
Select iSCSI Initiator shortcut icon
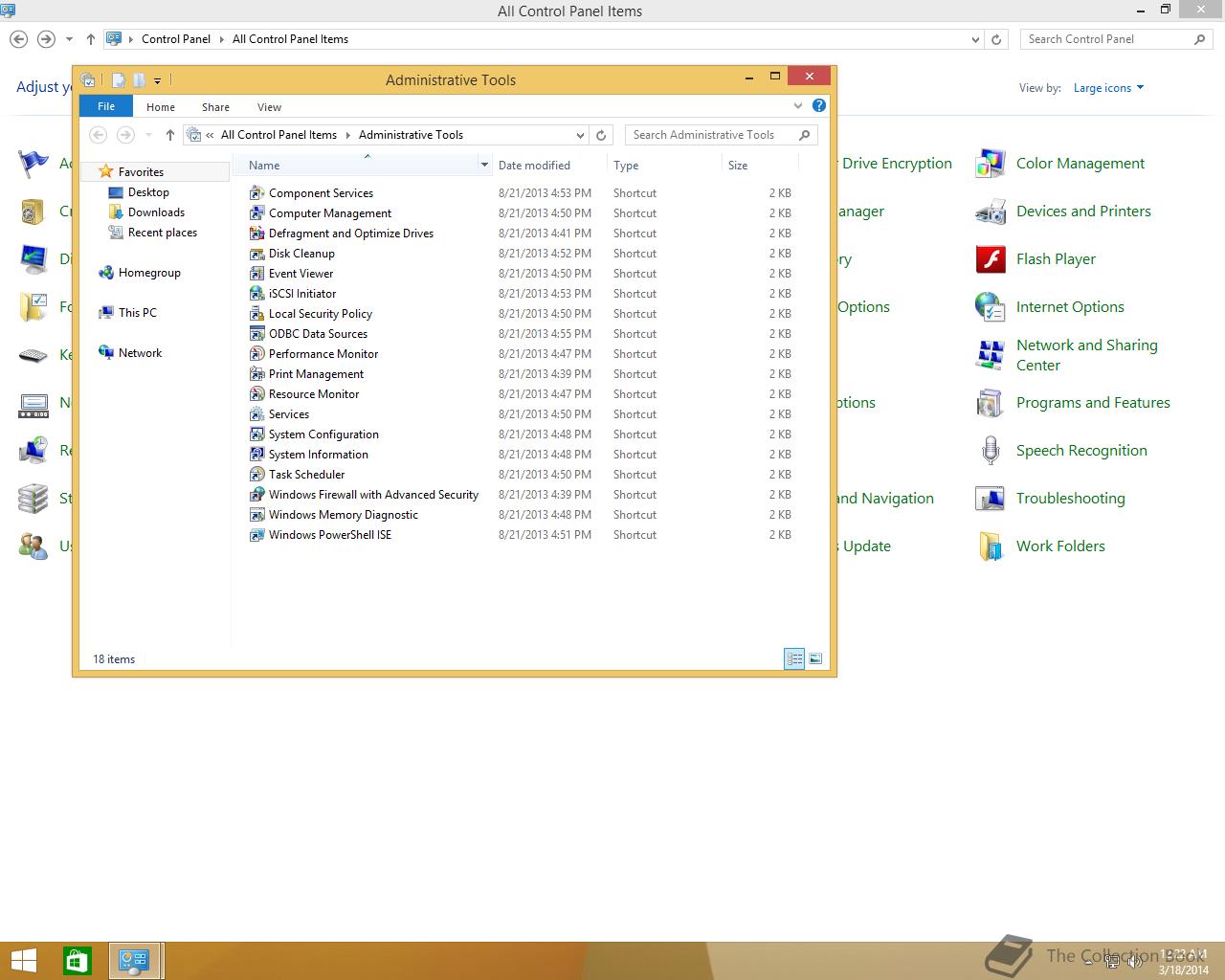tap(256, 294)
